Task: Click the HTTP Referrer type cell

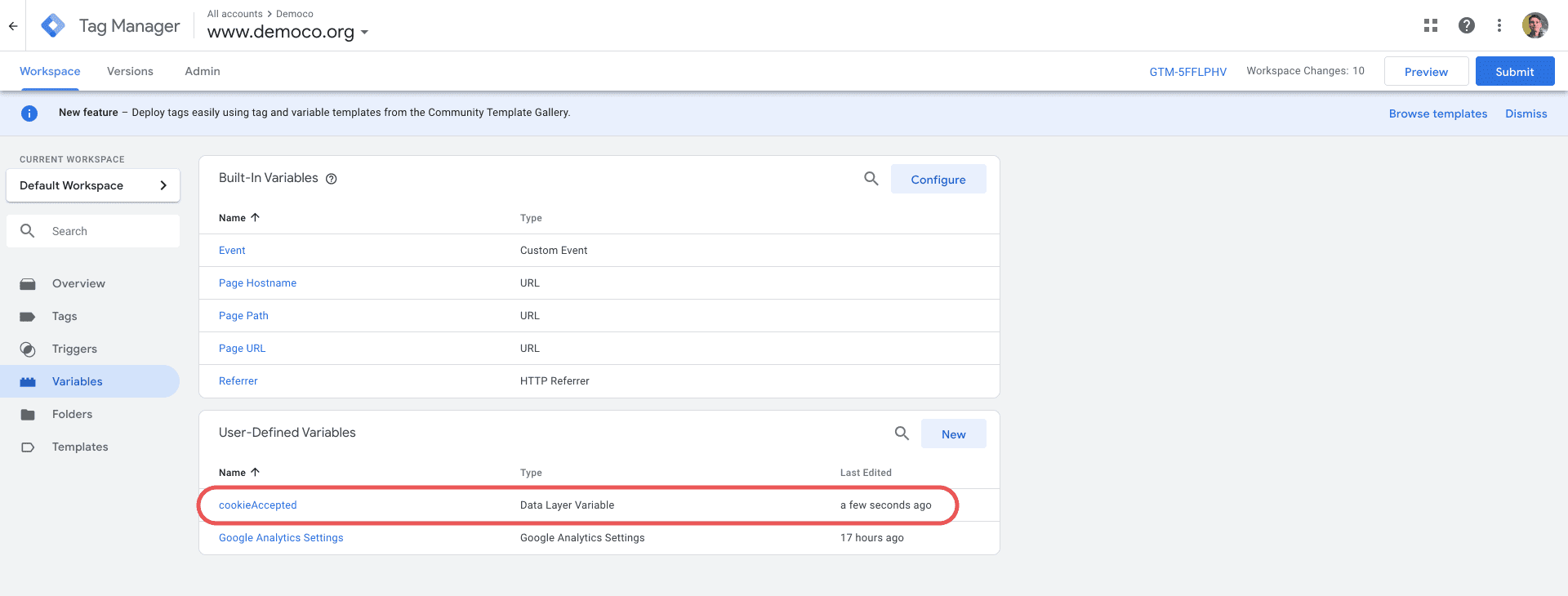Action: click(x=555, y=381)
